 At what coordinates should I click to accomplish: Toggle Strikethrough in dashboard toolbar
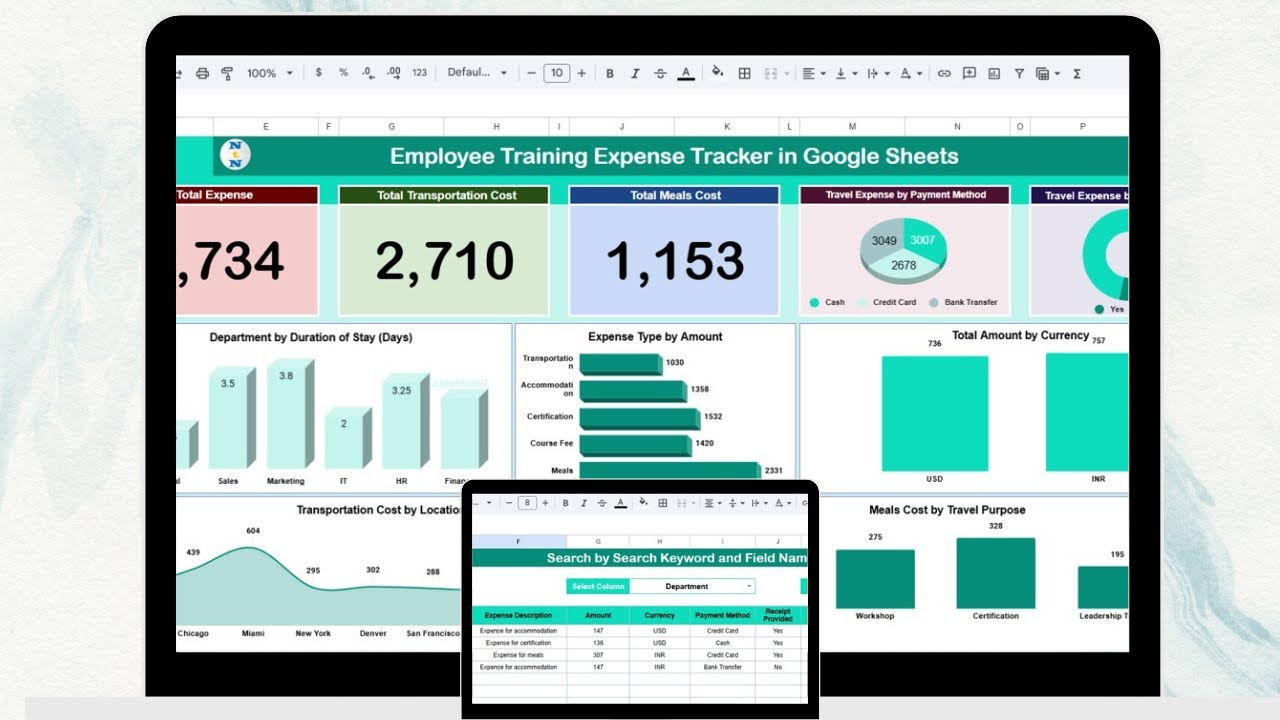[x=660, y=73]
